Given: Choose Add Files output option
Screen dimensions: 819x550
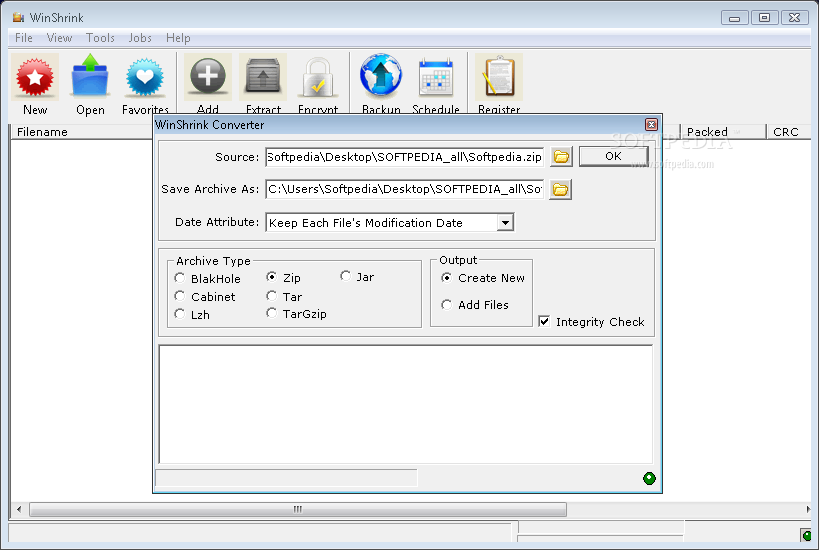Looking at the screenshot, I should coord(447,305).
